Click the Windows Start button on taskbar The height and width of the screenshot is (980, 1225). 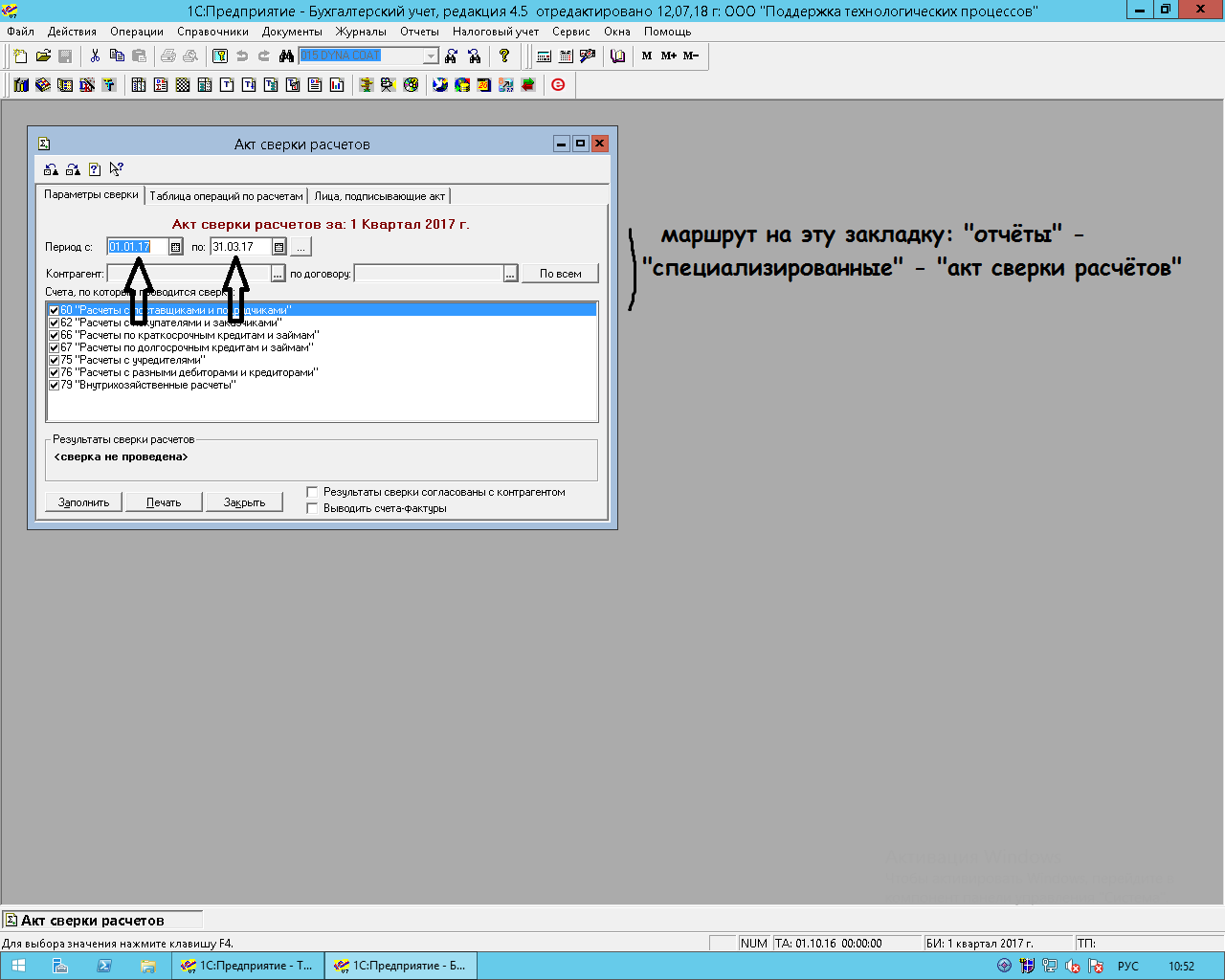tap(18, 967)
